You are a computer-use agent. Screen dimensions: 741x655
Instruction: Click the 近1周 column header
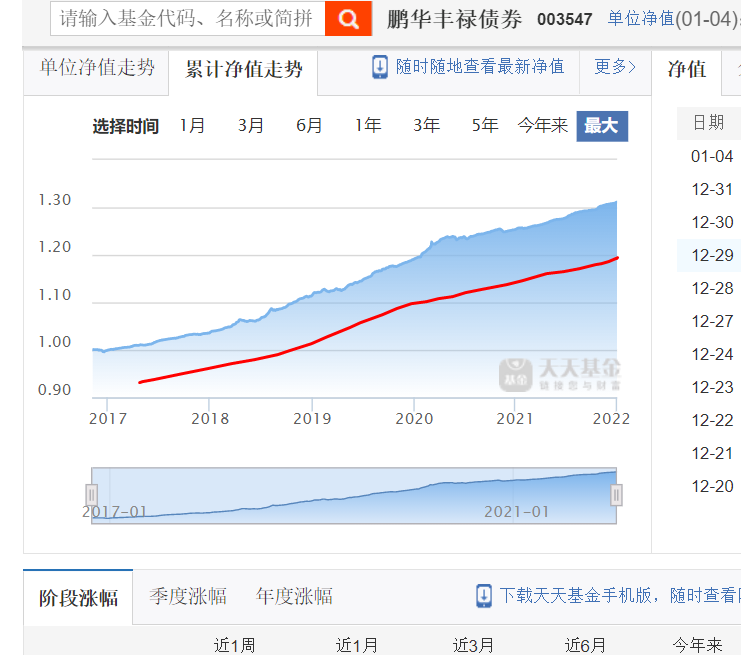pos(234,645)
